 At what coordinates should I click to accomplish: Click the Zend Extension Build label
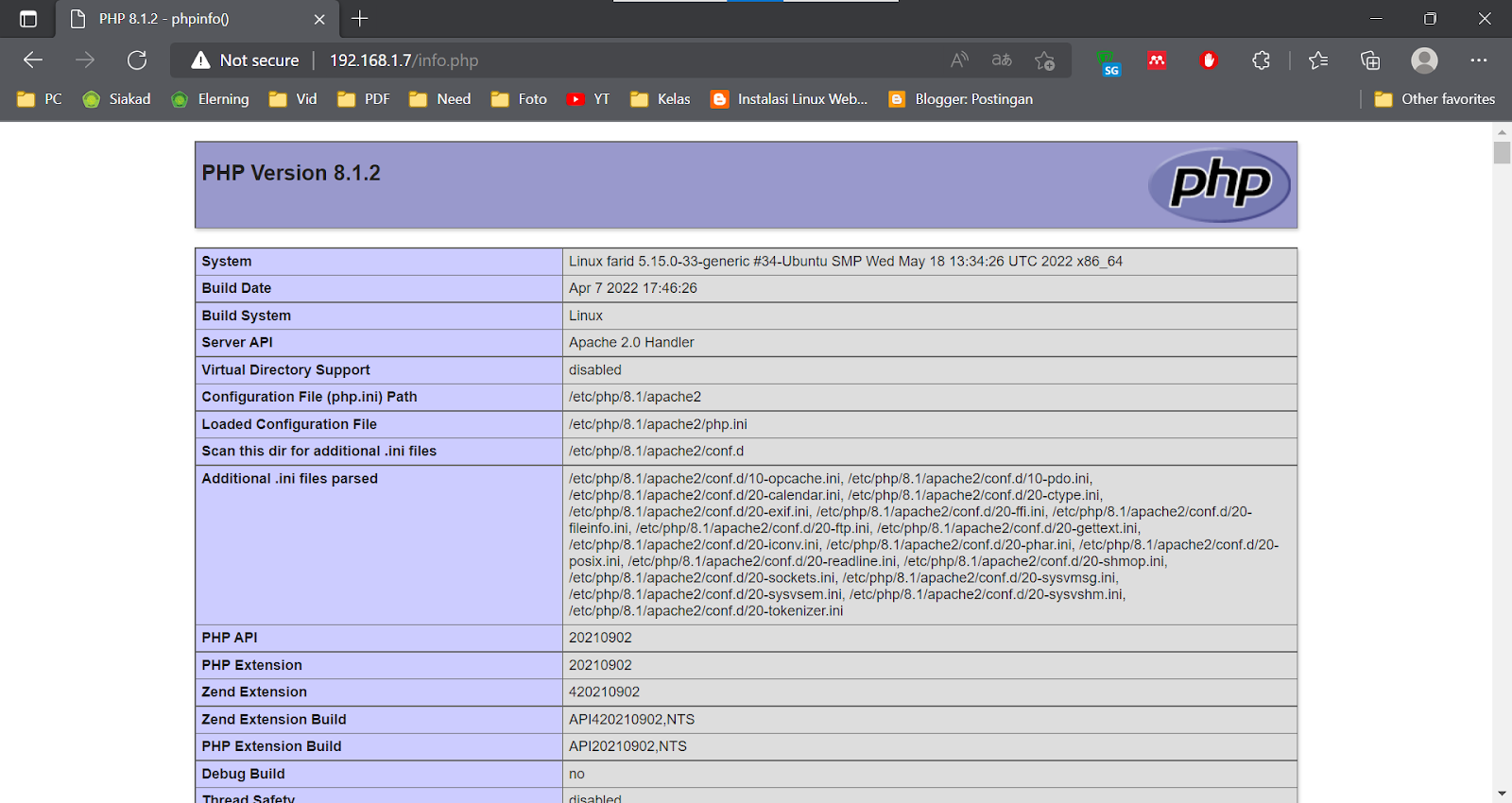pos(274,720)
